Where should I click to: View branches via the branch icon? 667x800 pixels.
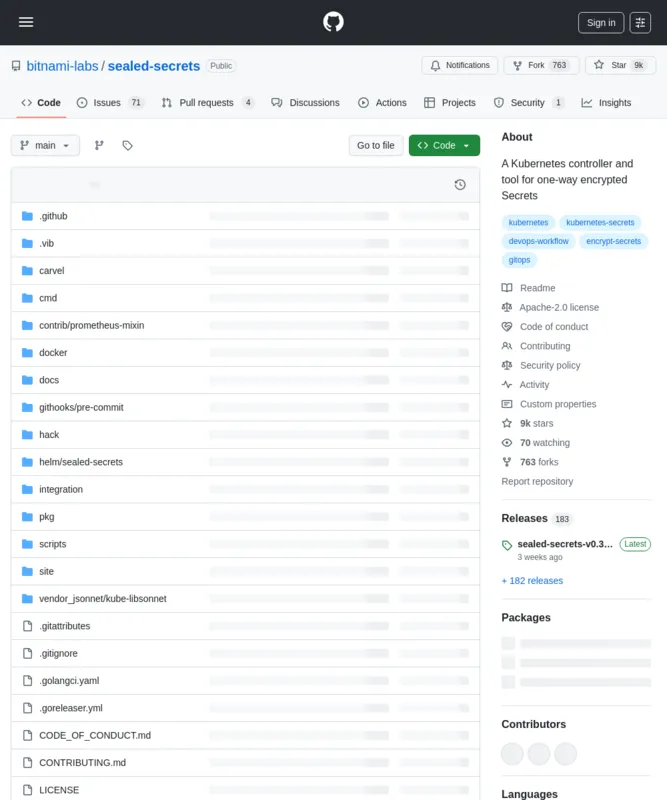click(x=99, y=145)
